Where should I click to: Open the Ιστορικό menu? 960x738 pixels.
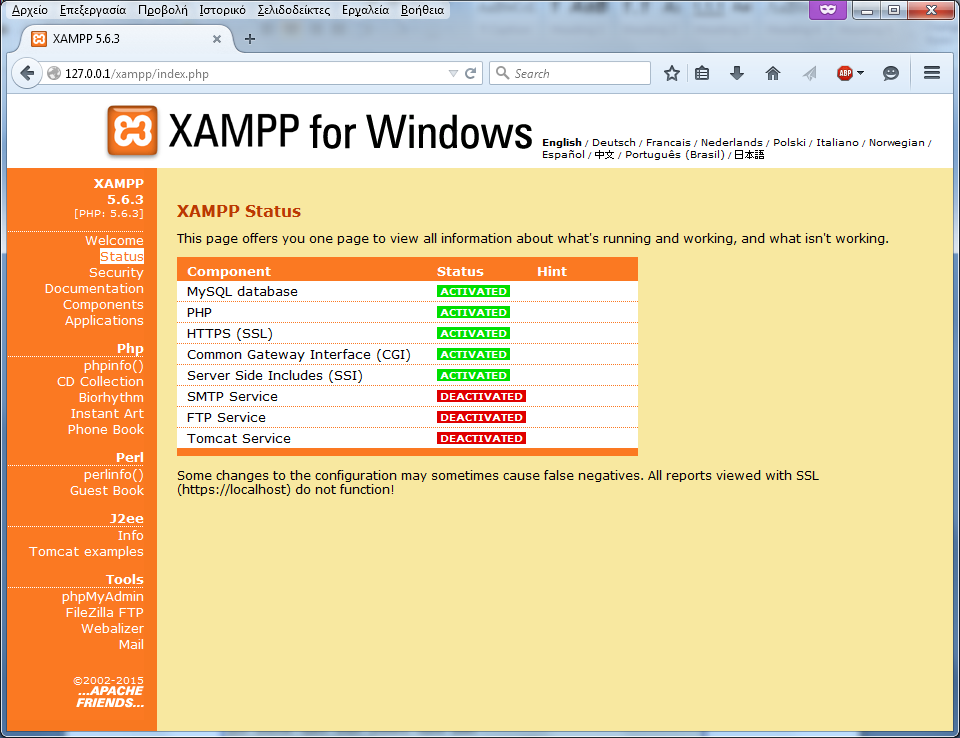click(222, 10)
